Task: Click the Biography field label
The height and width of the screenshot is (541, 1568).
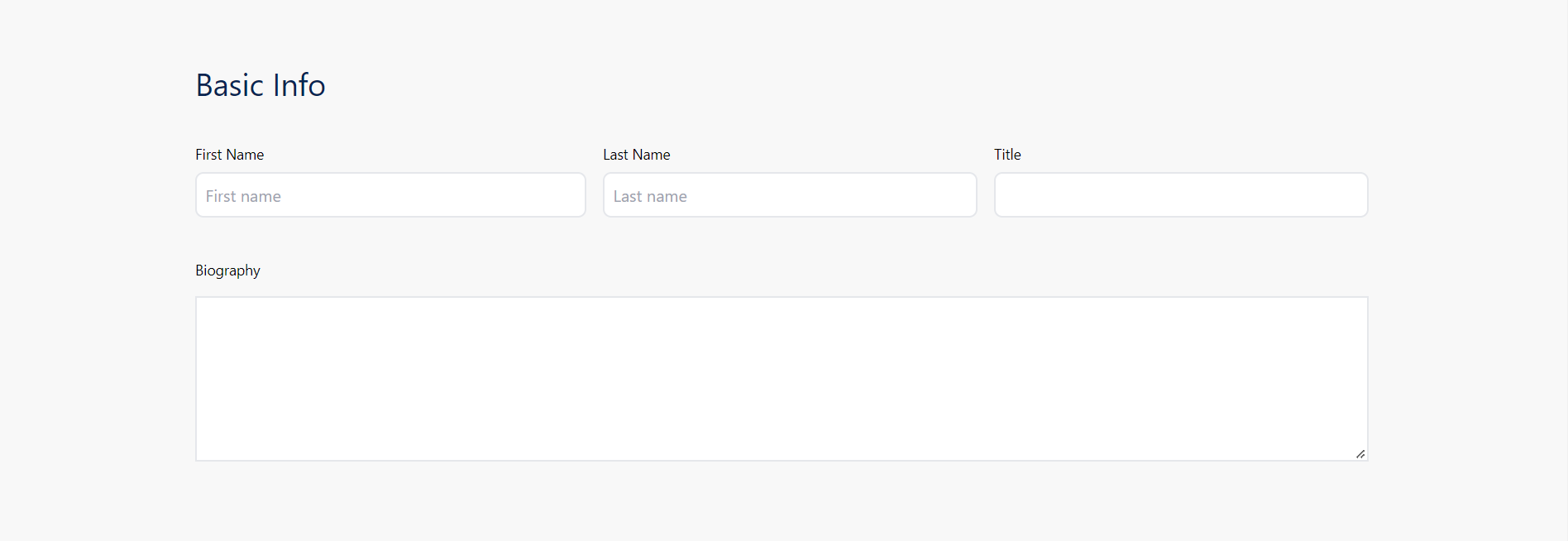Action: (x=227, y=270)
